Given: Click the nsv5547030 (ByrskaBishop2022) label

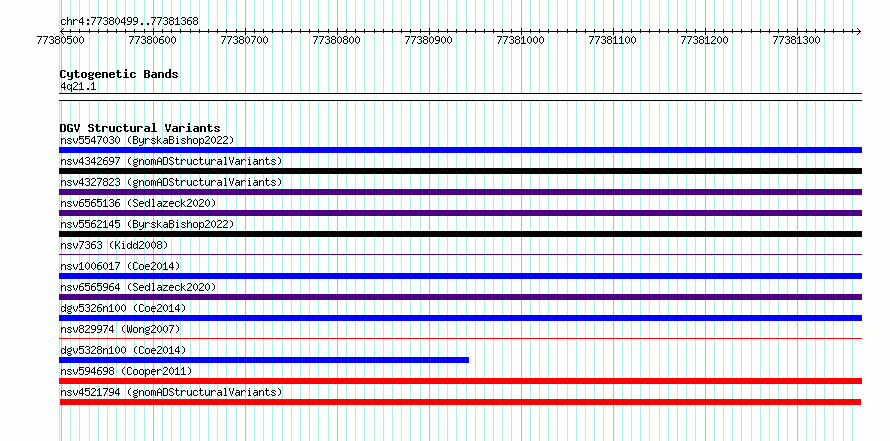Looking at the screenshot, I should click(x=147, y=140).
